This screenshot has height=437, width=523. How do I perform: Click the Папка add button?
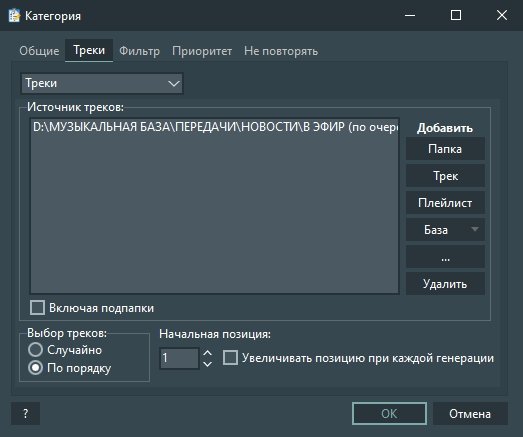[x=445, y=149]
